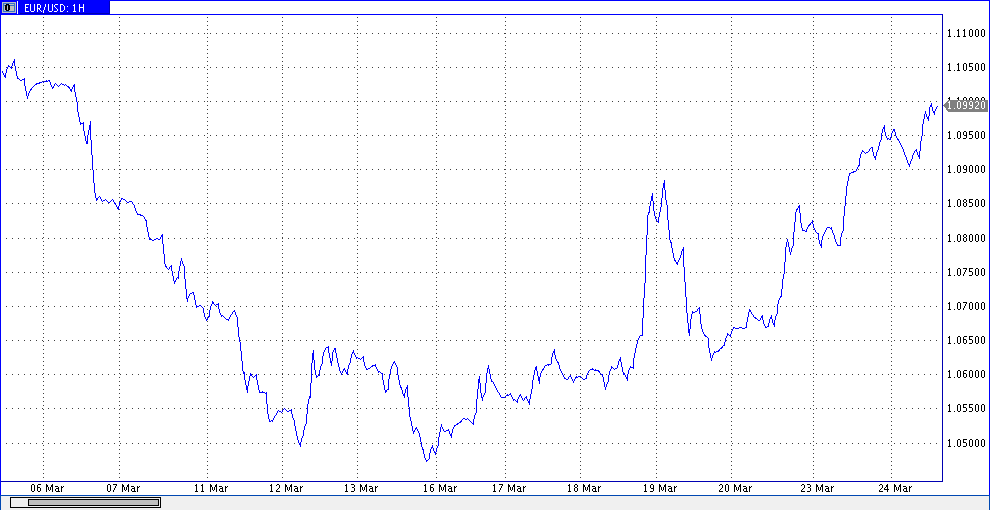Click the current price tag 1.09920
990x510 pixels.
point(967,105)
